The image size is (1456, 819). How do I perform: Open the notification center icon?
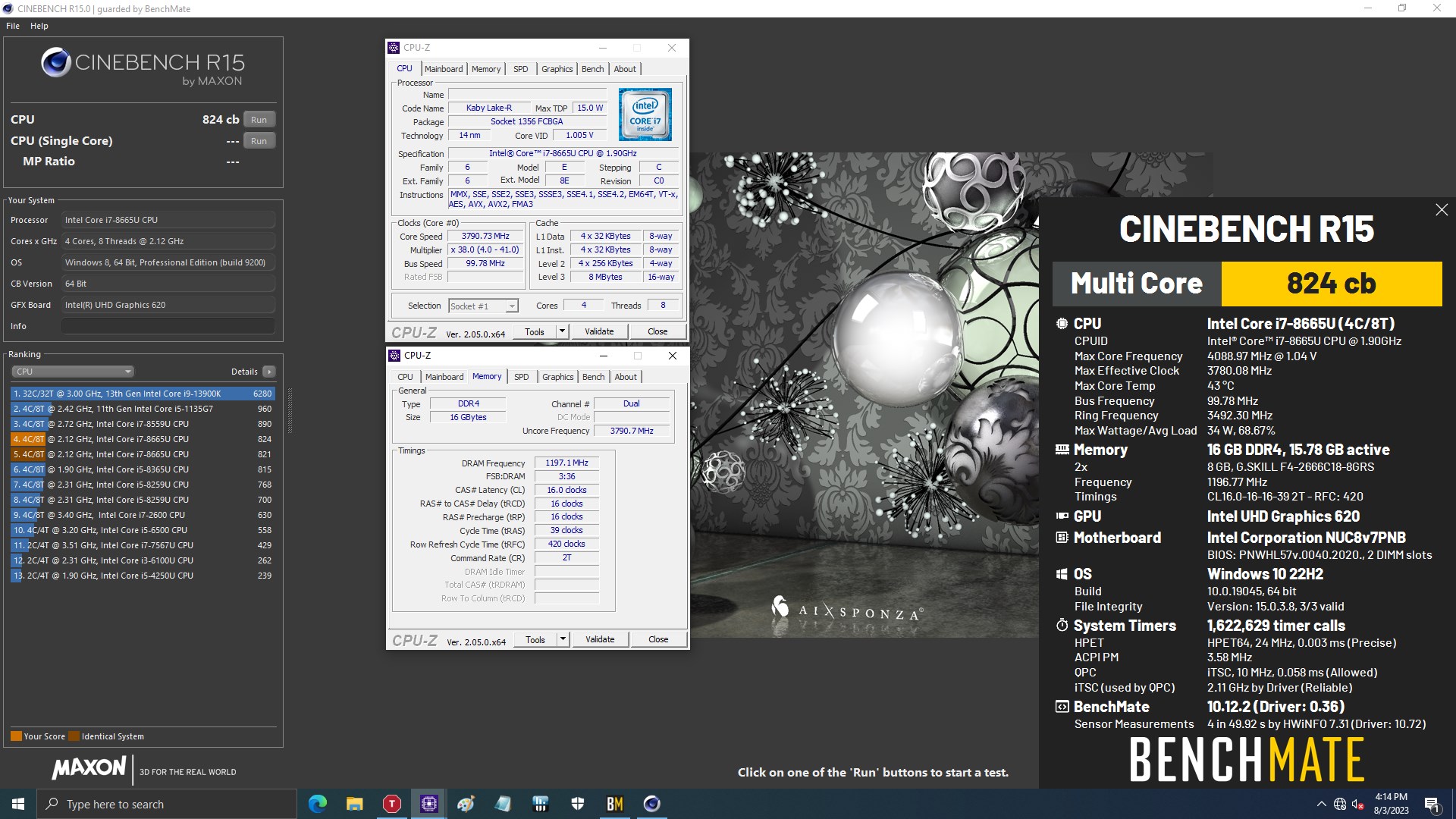tap(1432, 805)
